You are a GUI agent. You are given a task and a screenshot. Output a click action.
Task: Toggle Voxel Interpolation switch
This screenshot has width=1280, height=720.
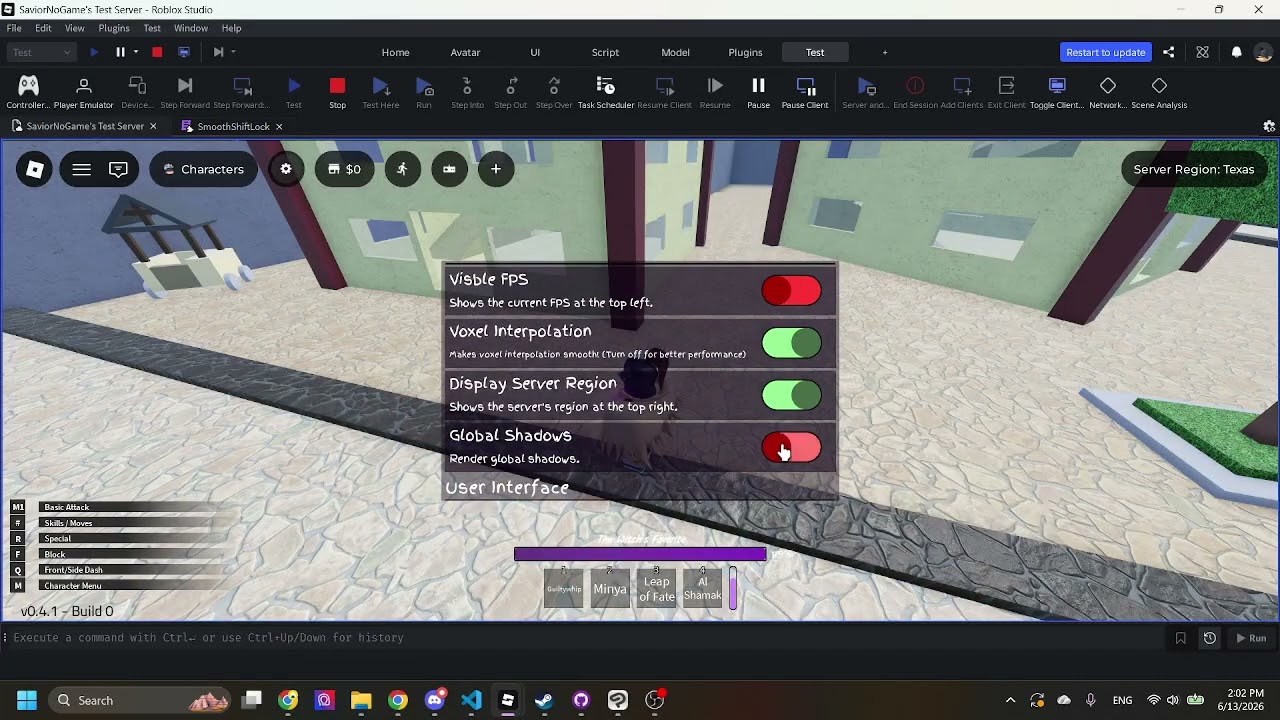791,343
